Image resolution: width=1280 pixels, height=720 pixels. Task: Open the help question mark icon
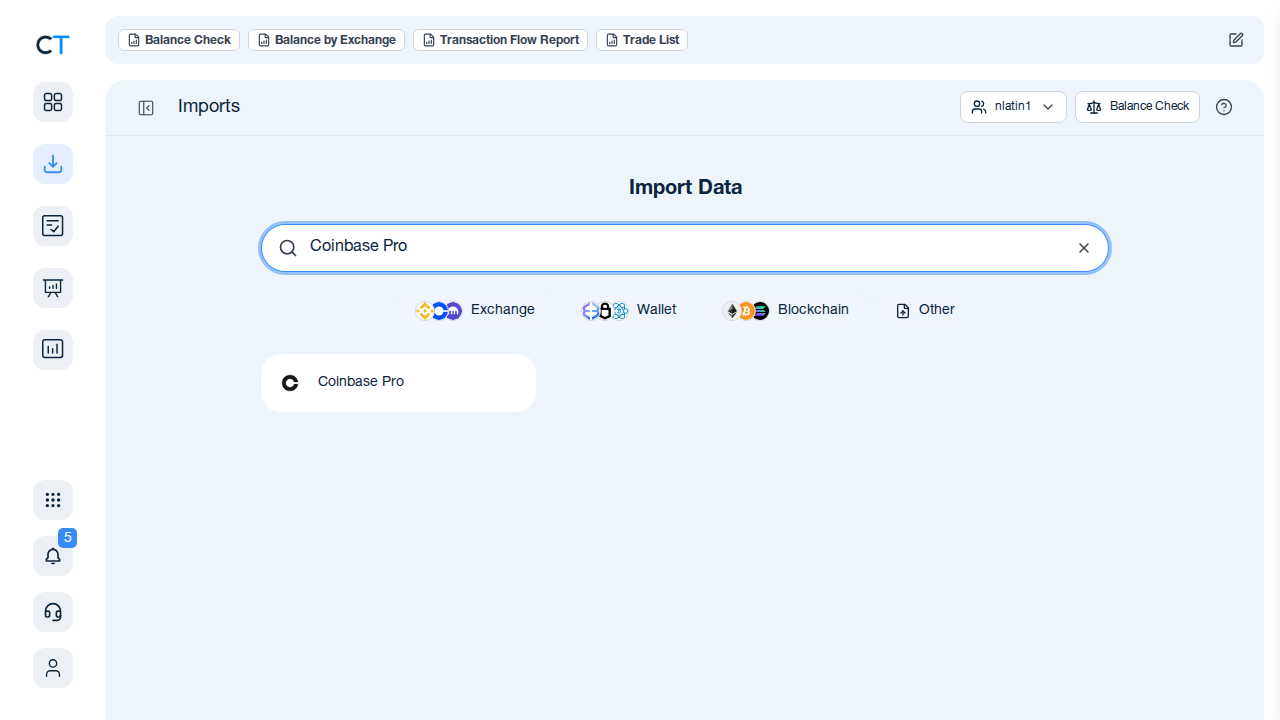[x=1224, y=107]
